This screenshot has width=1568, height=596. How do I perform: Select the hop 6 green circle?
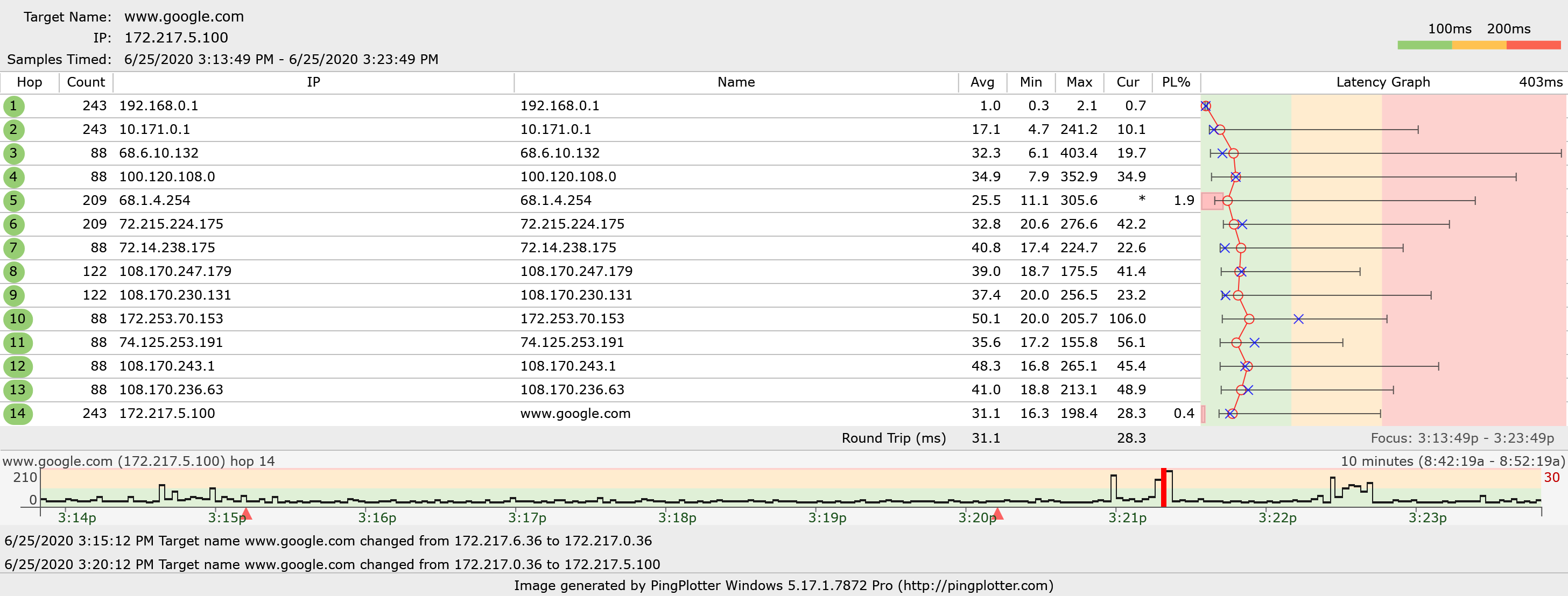pos(13,224)
